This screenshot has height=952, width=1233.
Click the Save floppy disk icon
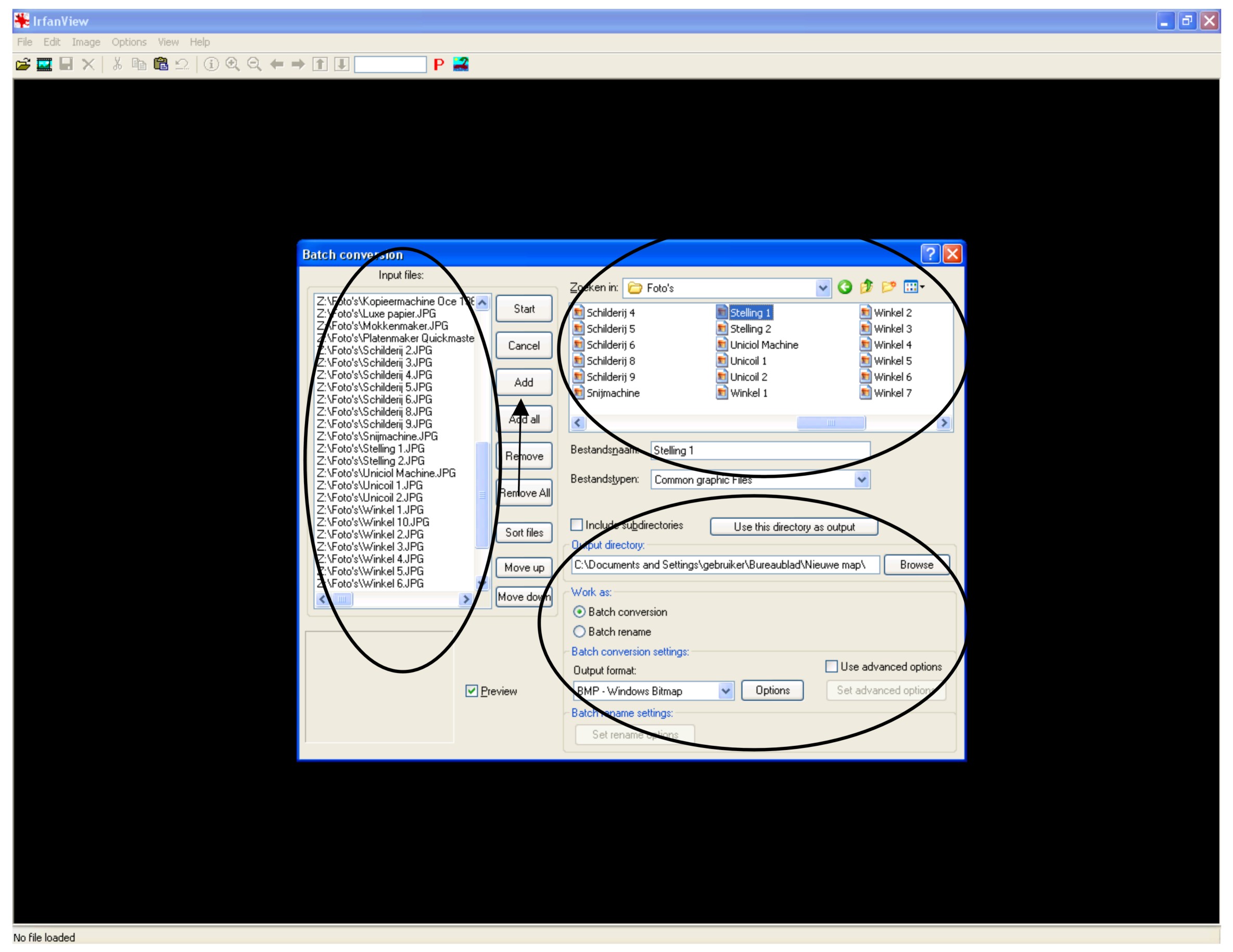coord(66,65)
